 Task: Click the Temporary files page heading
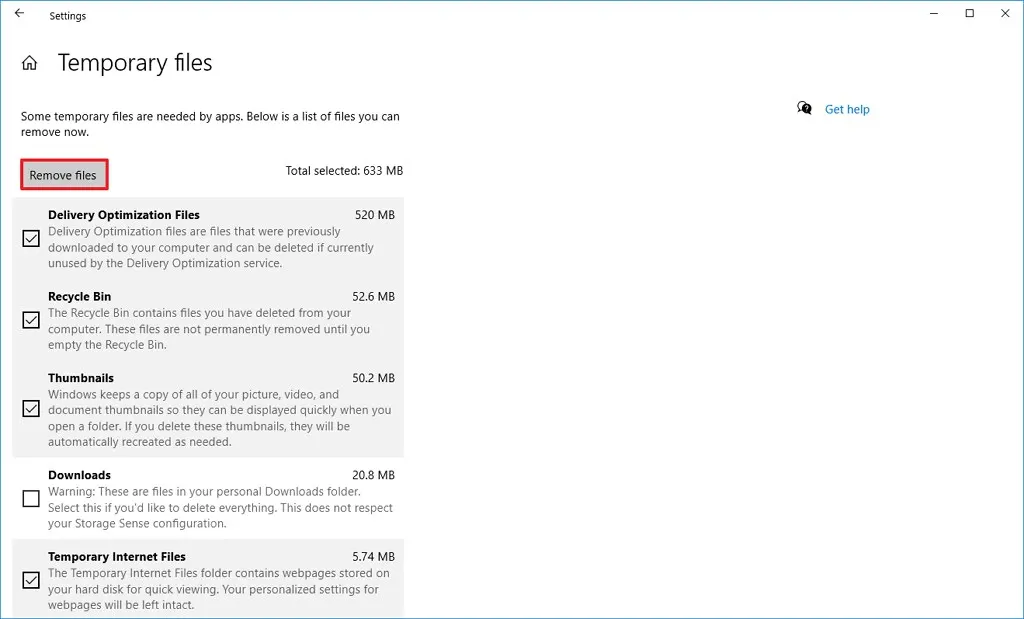pyautogui.click(x=134, y=62)
